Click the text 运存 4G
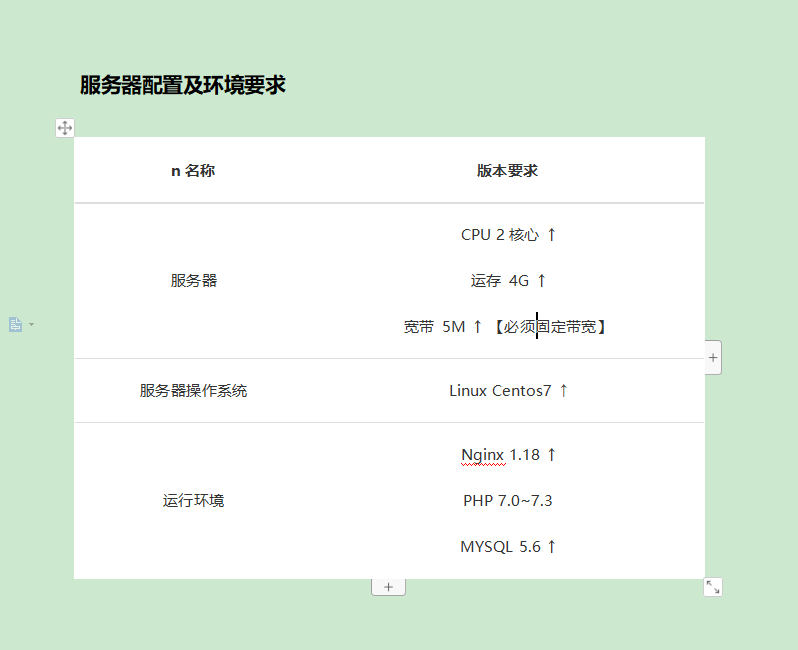798x650 pixels. pyautogui.click(x=500, y=280)
